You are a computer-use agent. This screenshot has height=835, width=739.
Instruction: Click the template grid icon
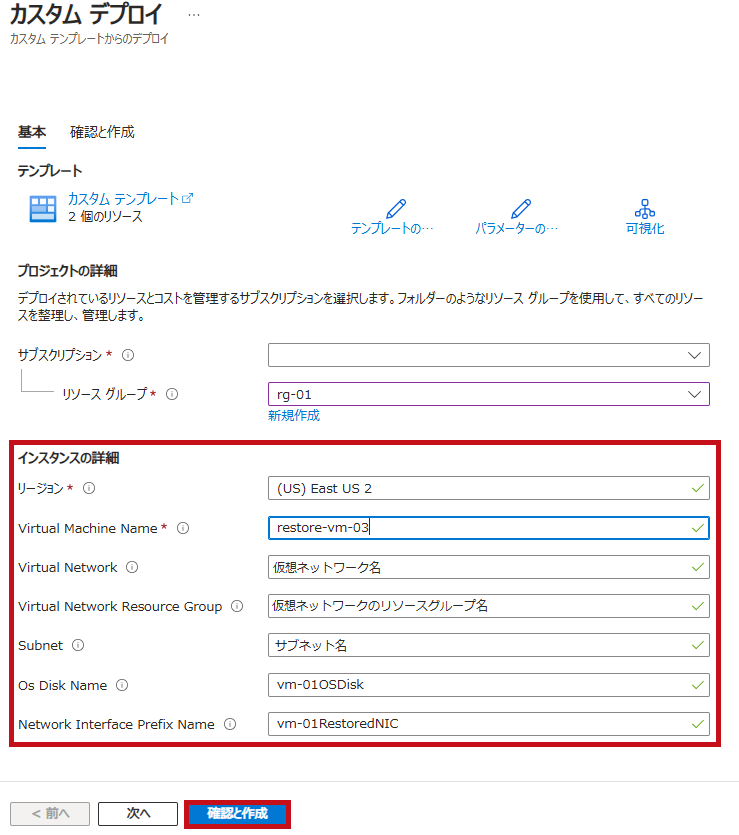43,208
